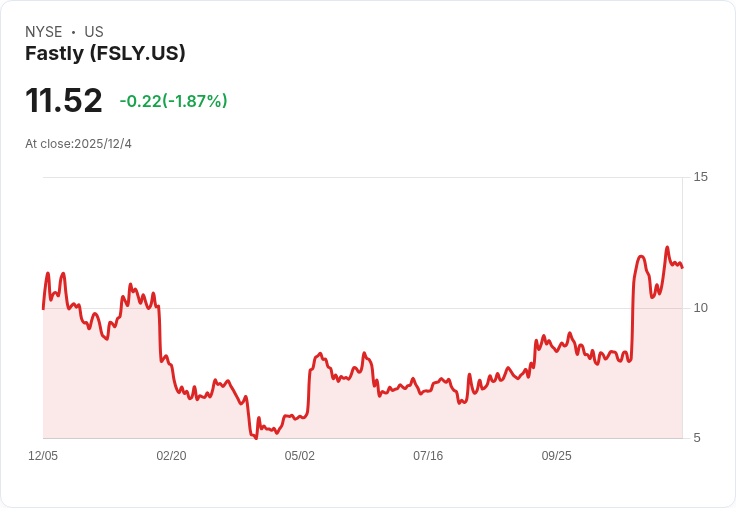
Task: Select the US market label
Action: 94,32
